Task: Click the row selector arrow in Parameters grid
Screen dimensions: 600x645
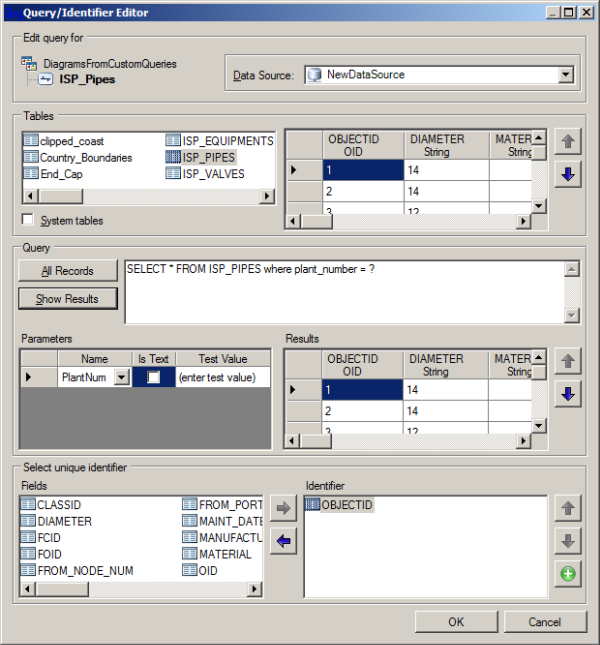Action: pyautogui.click(x=39, y=377)
